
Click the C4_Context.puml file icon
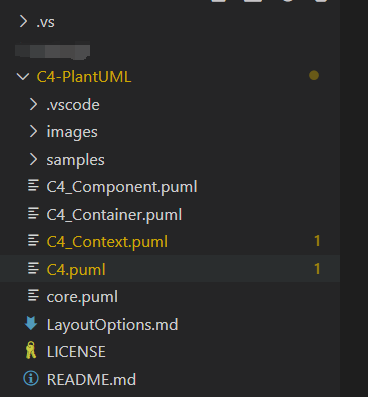(x=33, y=240)
